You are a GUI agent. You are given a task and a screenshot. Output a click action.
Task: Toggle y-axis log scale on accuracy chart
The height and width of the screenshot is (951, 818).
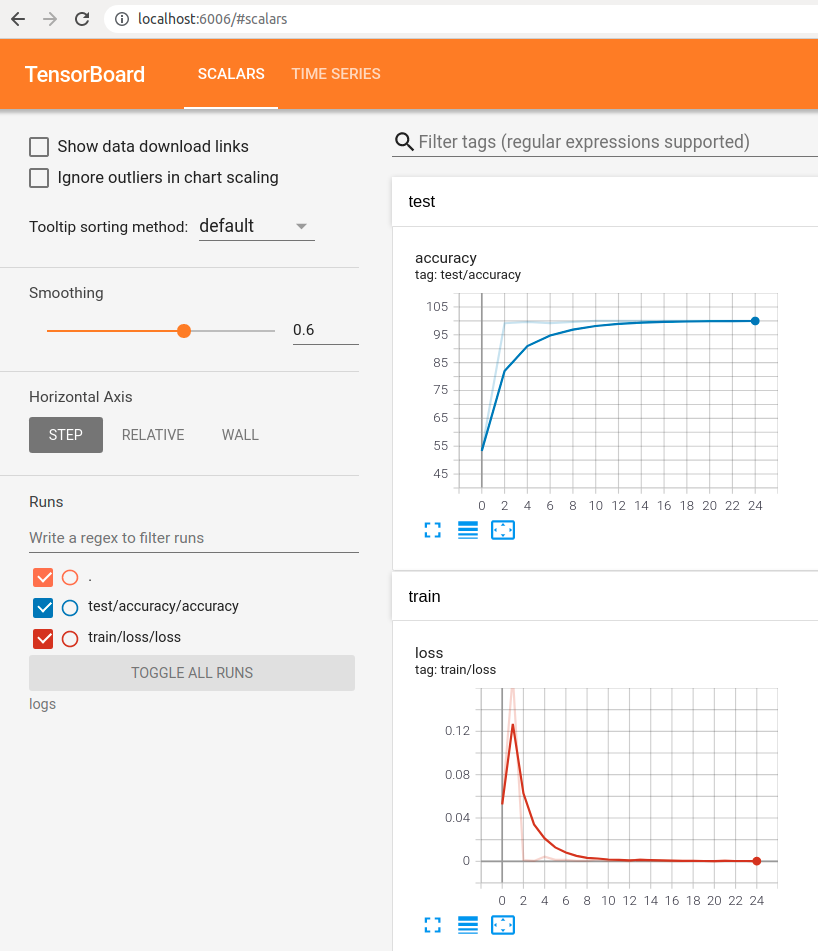[x=467, y=530]
